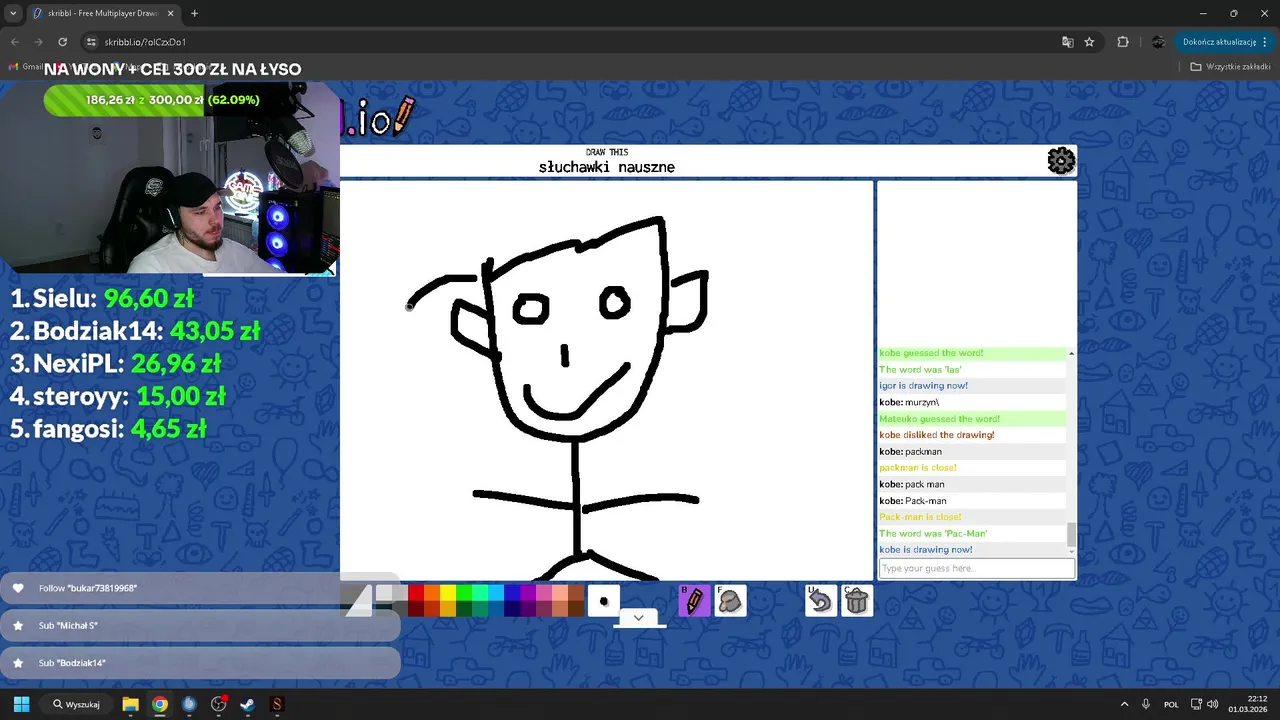Click the chat scrollbar thumb
Viewport: 1280px width, 720px height.
coord(1071,534)
